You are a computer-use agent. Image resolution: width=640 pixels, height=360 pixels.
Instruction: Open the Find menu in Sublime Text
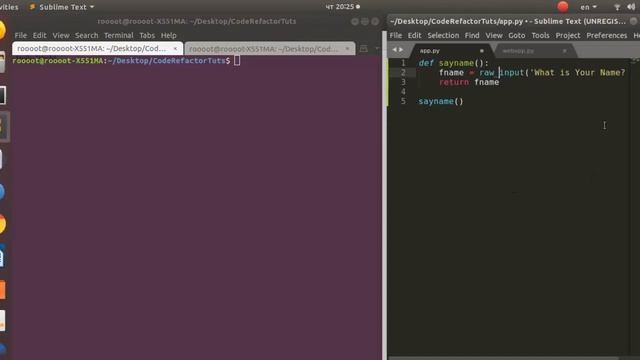tap(472, 36)
